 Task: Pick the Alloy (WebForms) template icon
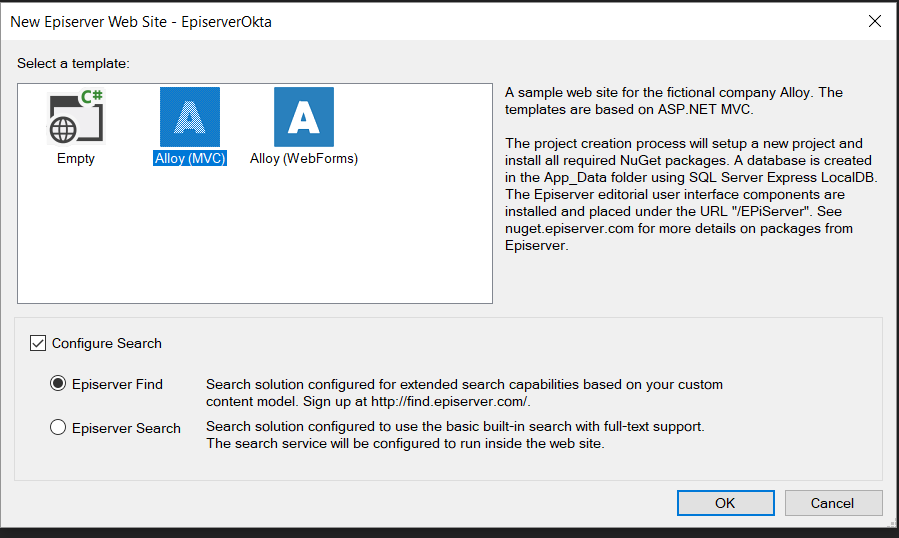(303, 117)
